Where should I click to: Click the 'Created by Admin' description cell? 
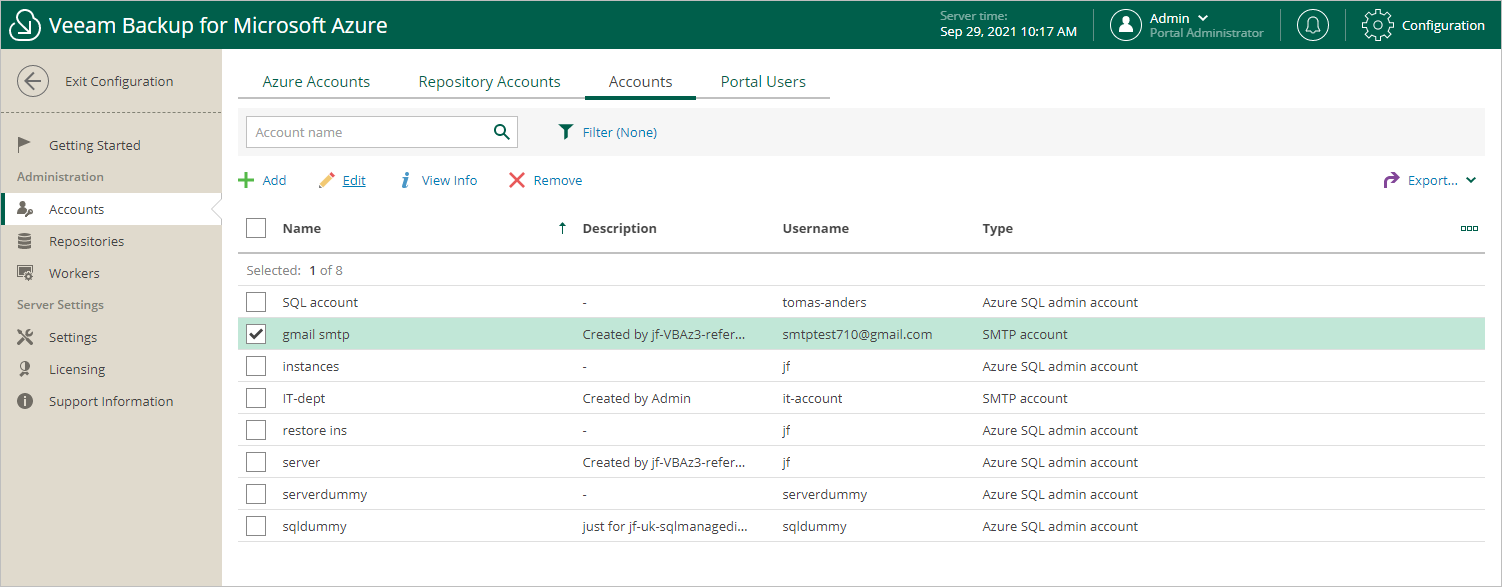click(636, 399)
